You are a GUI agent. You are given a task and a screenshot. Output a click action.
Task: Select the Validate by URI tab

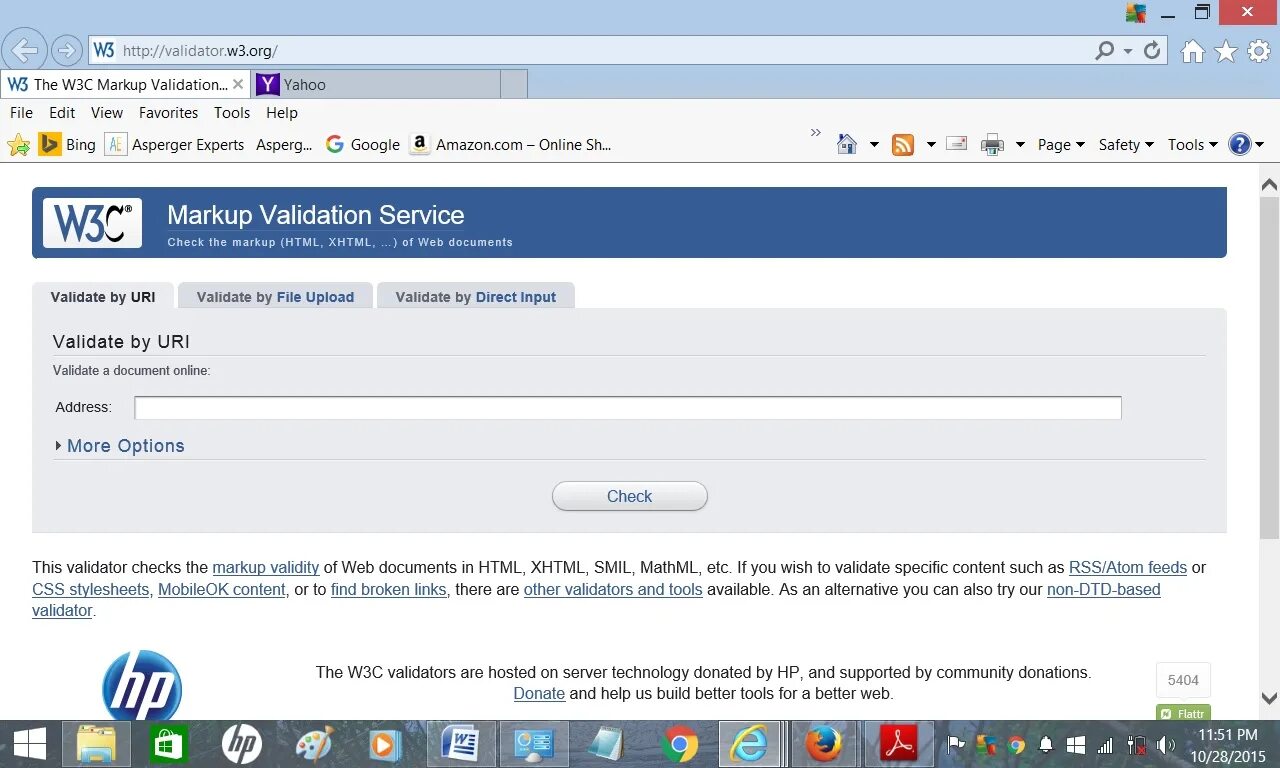[103, 296]
